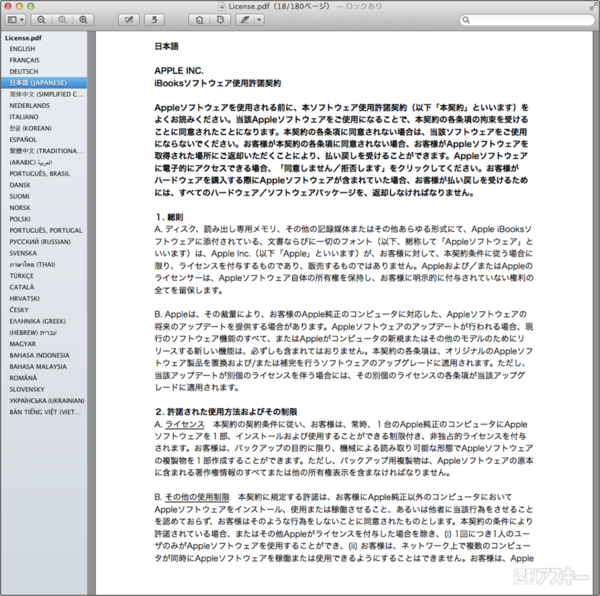Click the License.pdf document icon in title
The image size is (600, 596).
coord(222,6)
